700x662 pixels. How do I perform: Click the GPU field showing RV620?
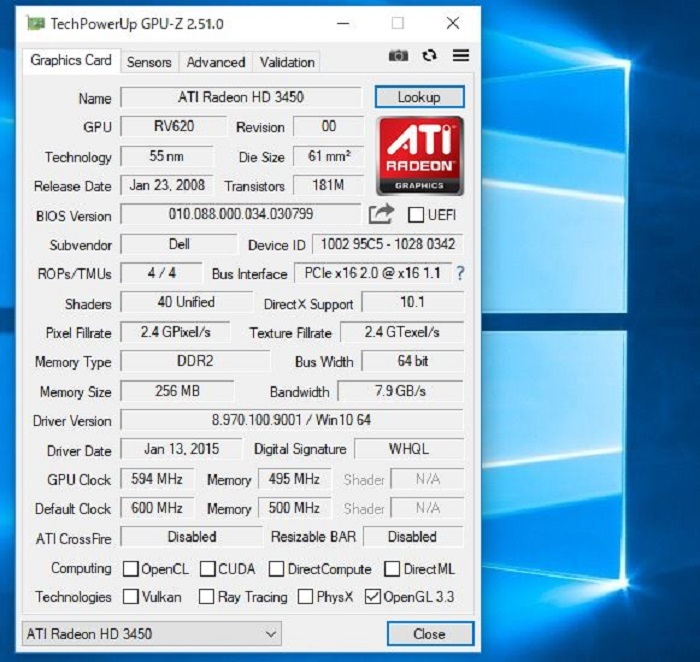174,126
